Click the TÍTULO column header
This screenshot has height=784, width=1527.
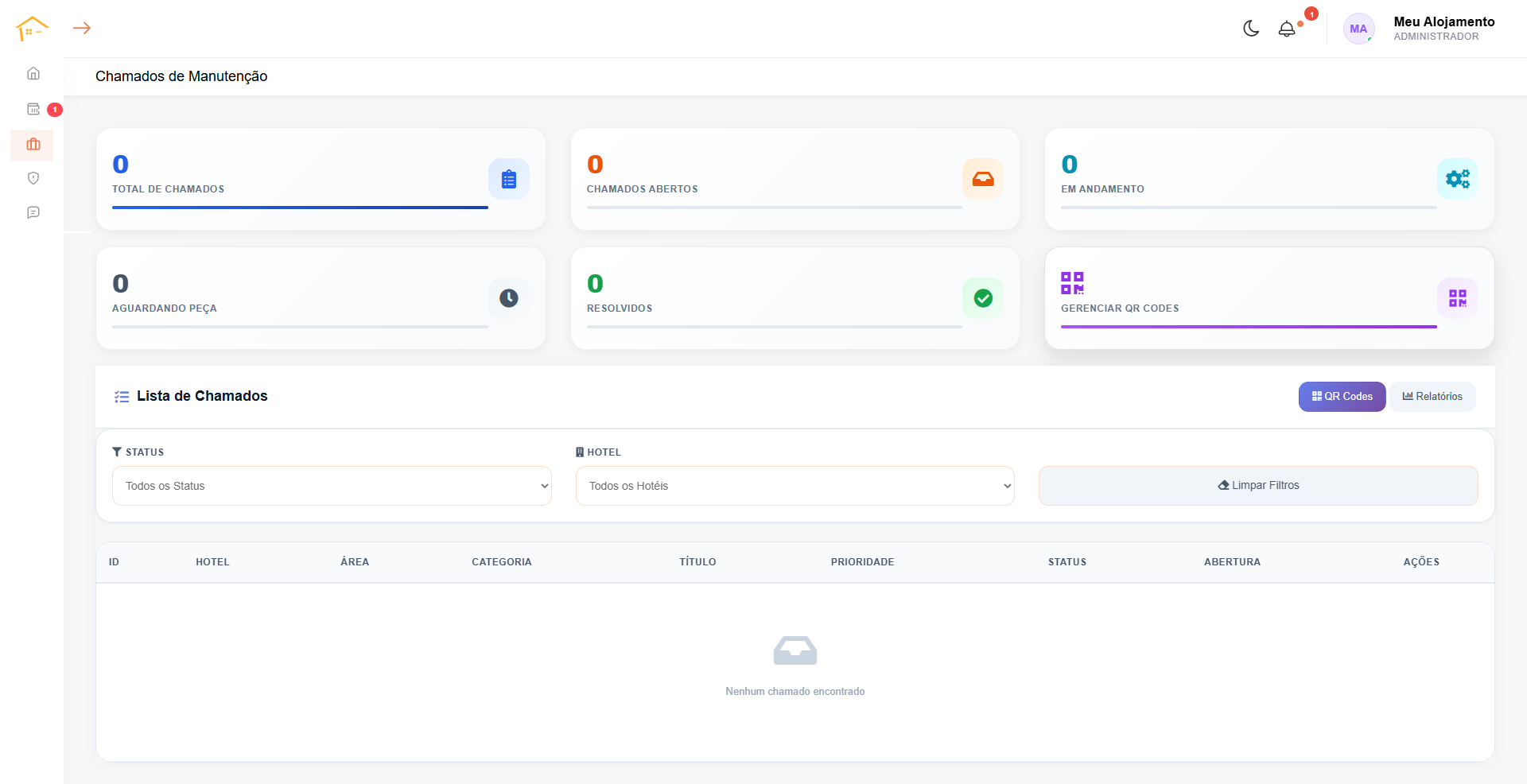point(697,562)
